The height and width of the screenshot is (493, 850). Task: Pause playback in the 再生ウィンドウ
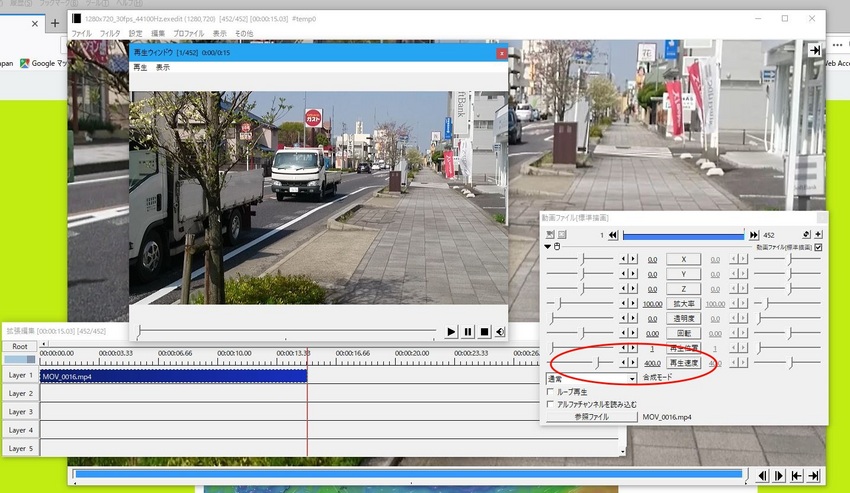[x=468, y=331]
